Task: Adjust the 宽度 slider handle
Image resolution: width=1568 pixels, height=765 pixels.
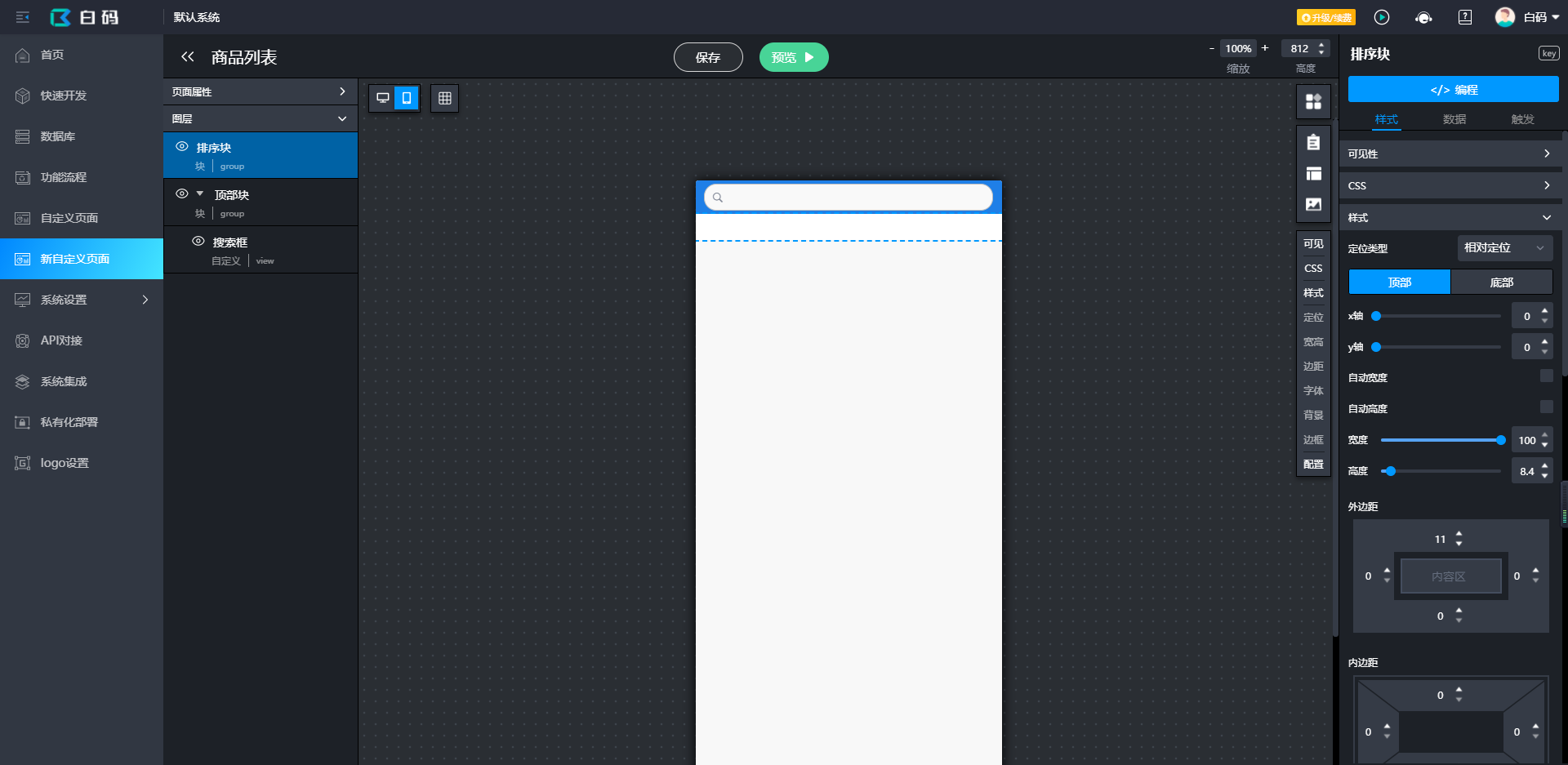Action: click(x=1501, y=440)
